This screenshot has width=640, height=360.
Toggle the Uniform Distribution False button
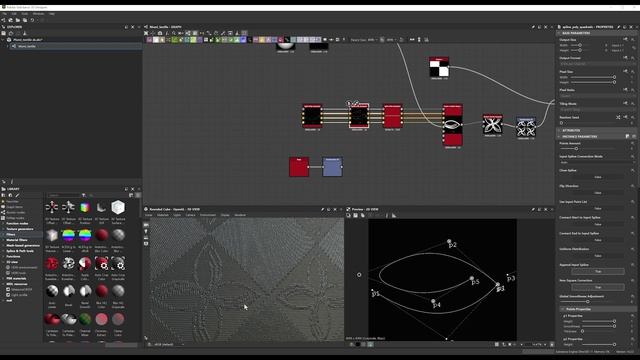[x=598, y=256]
